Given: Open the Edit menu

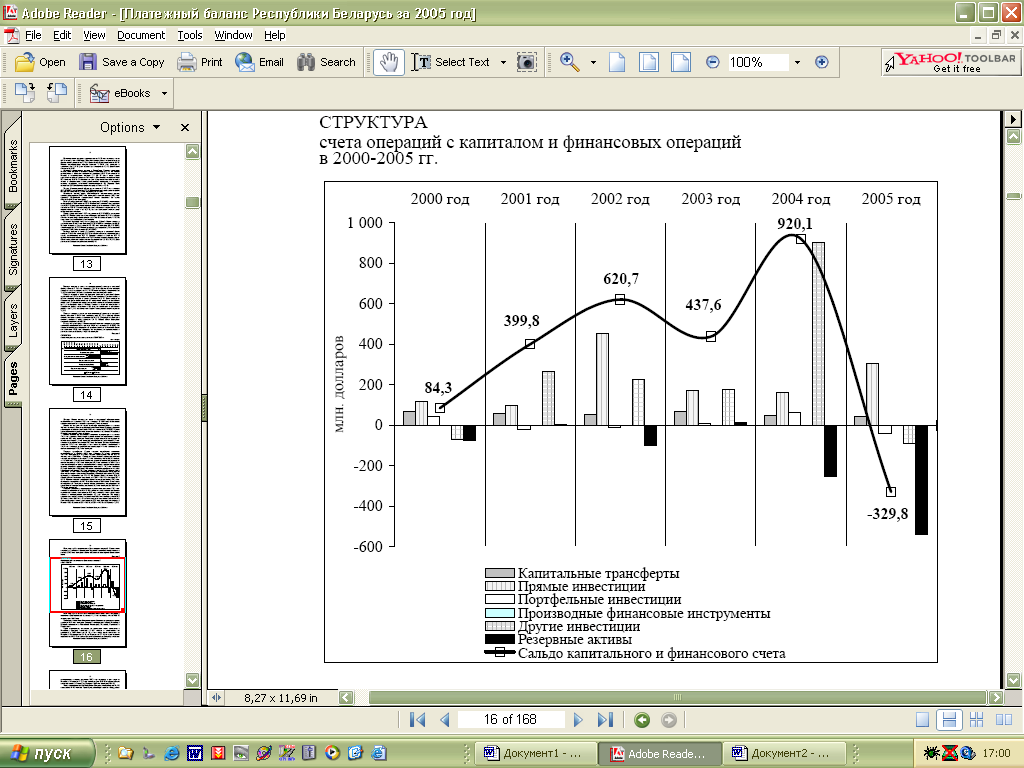Looking at the screenshot, I should pos(62,35).
